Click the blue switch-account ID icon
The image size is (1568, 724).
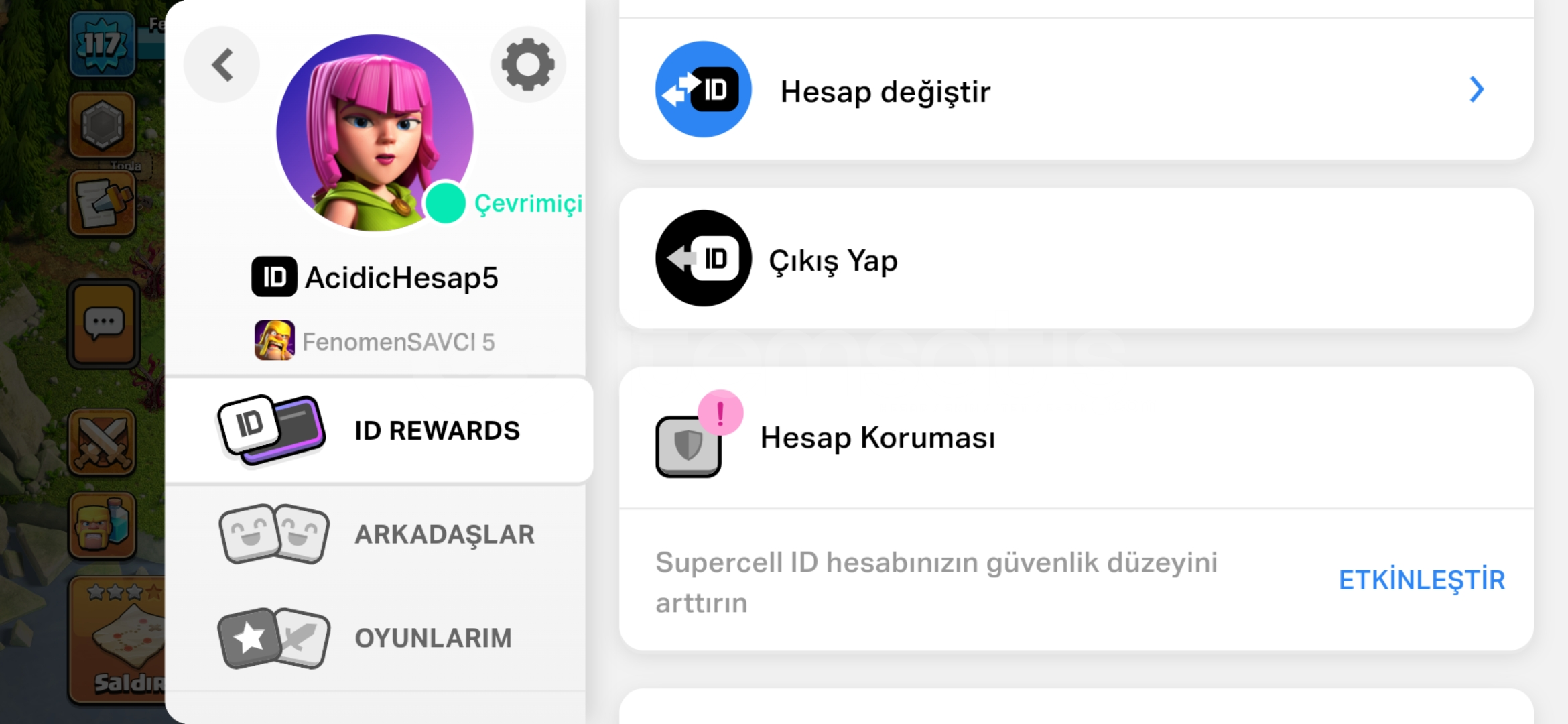[x=704, y=89]
